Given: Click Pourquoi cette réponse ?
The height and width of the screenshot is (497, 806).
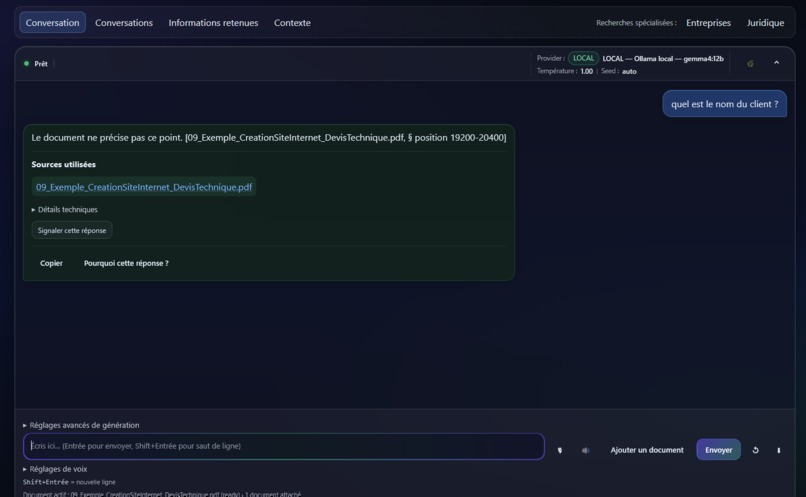Looking at the screenshot, I should 126,263.
